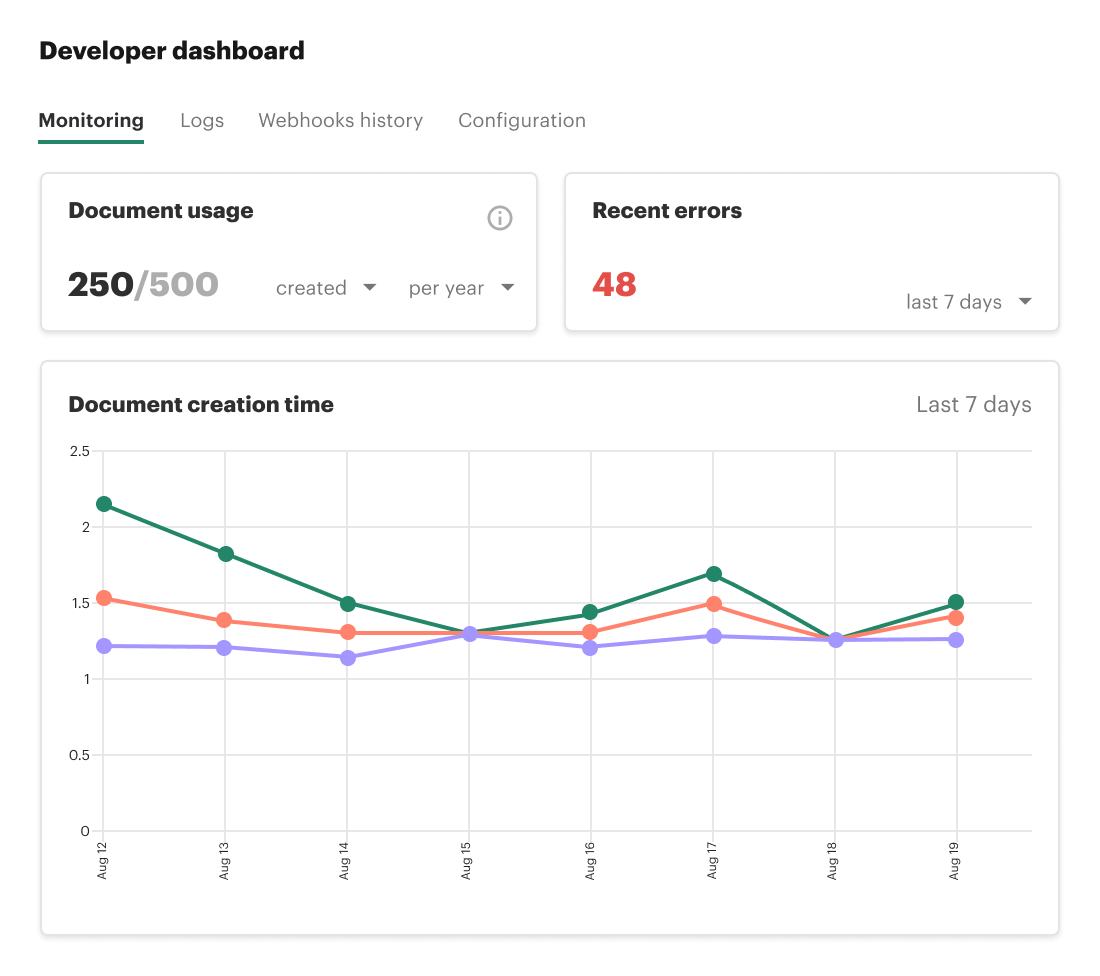The image size is (1100, 976).
Task: Select the Configuration tab
Action: [521, 120]
